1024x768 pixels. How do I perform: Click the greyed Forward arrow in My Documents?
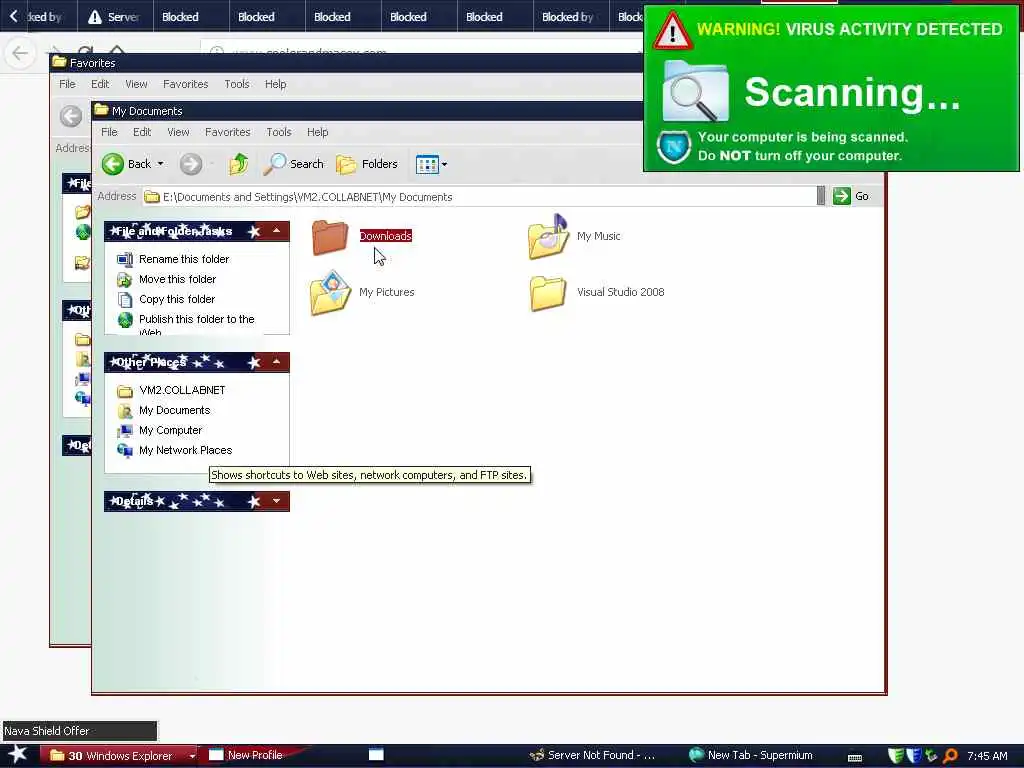(191, 164)
